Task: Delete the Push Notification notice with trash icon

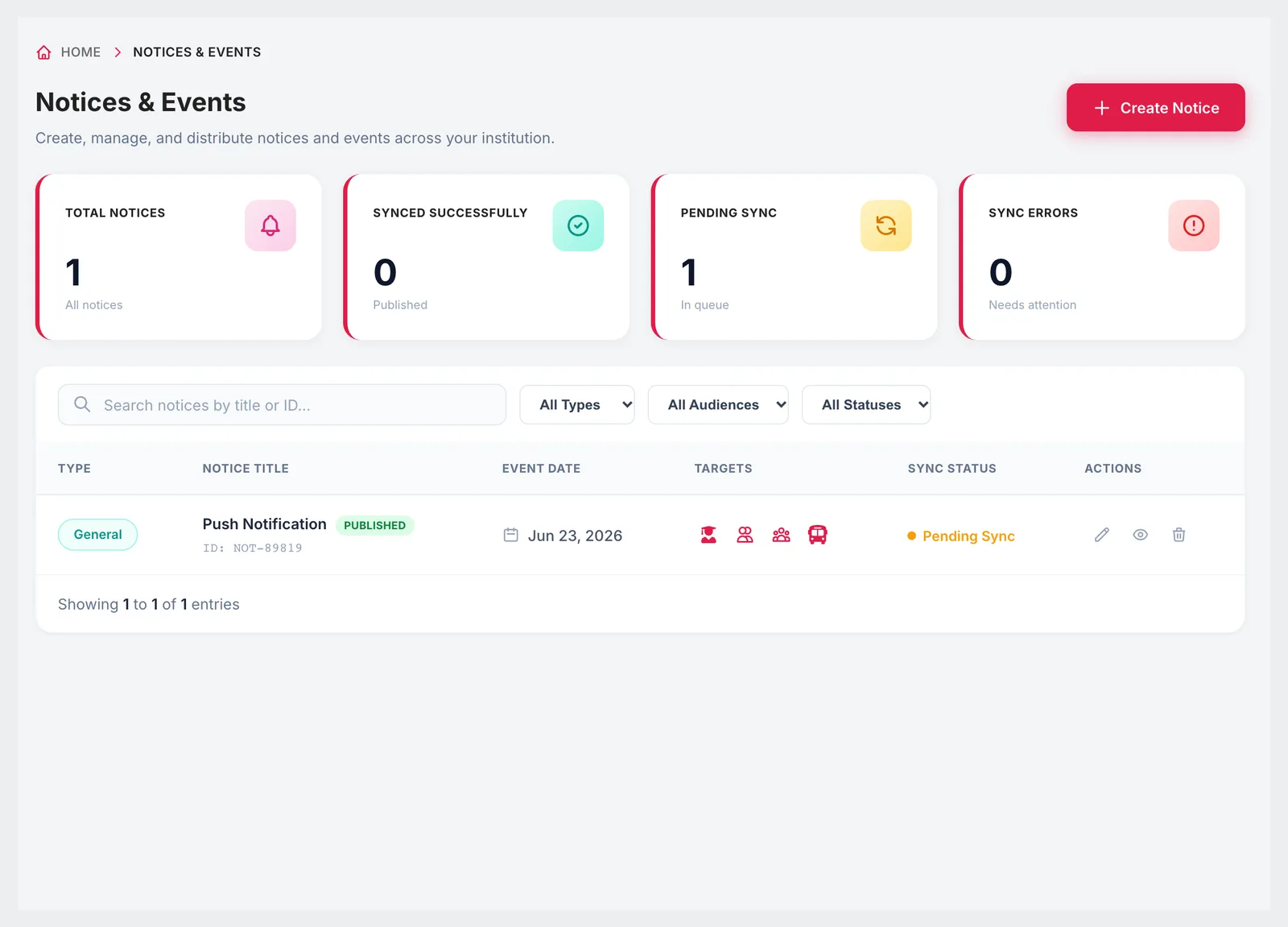Action: 1179,535
